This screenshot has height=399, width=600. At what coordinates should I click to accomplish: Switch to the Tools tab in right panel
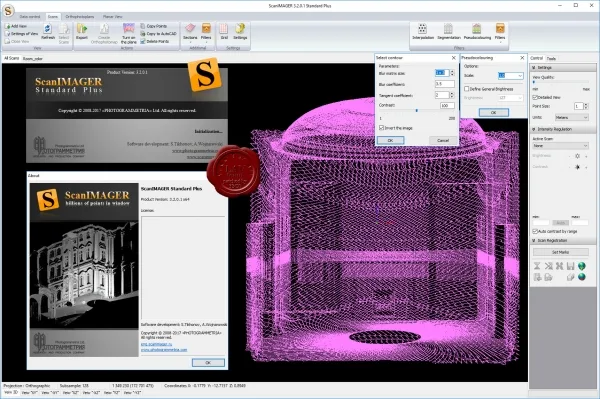point(551,59)
